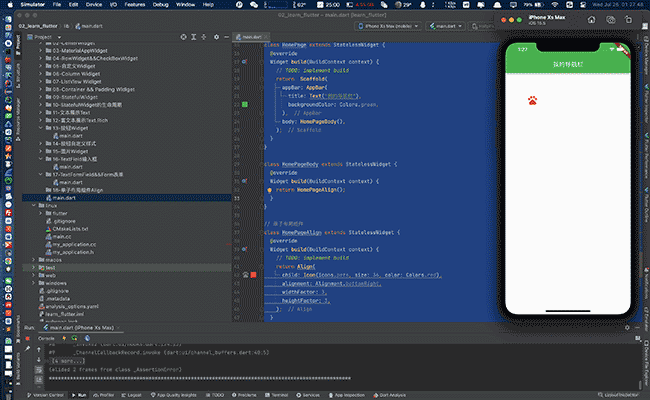
Task: Collapse the 13 Widget folder chevron
Action: [x=41, y=128]
